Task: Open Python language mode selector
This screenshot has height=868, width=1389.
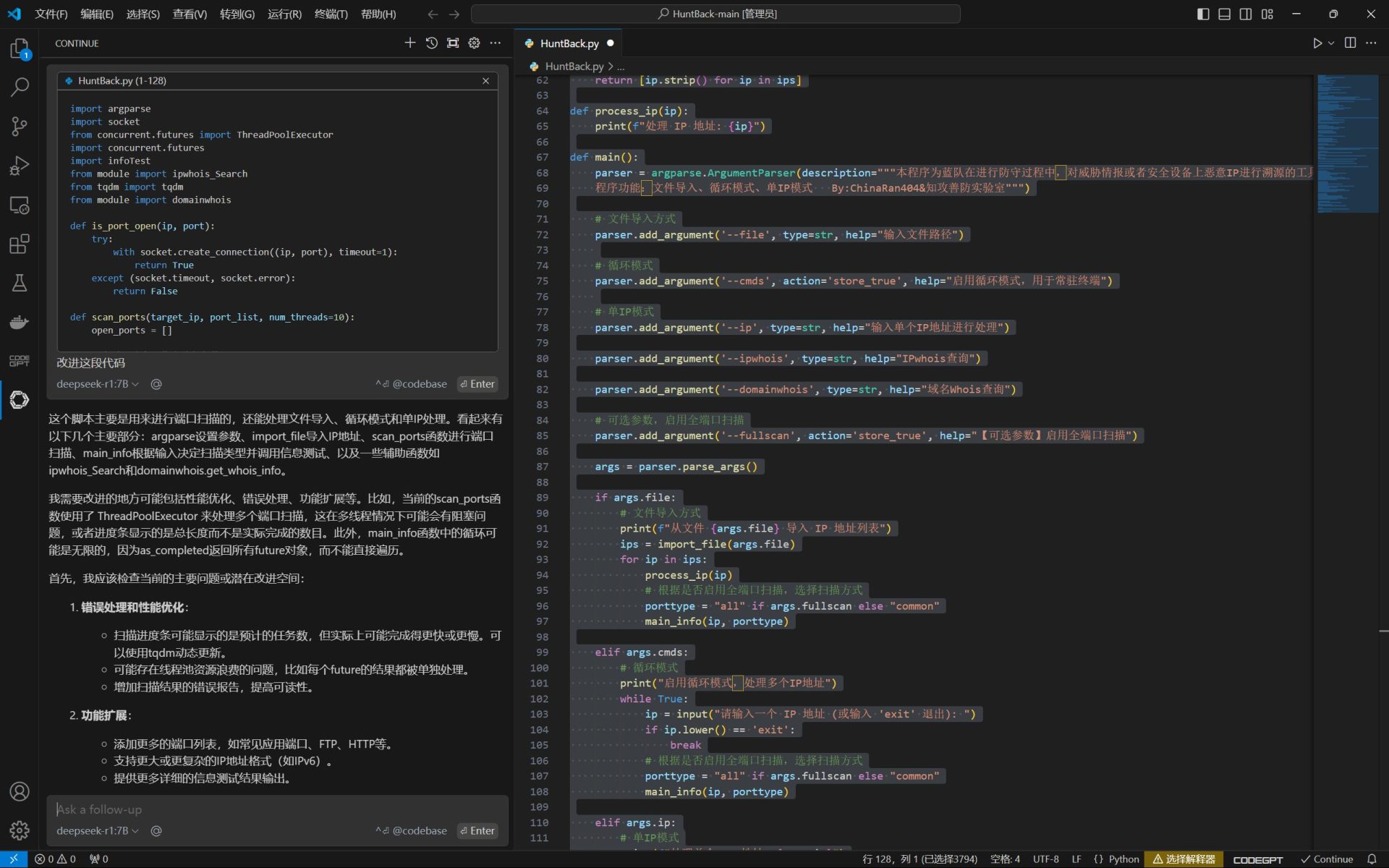Action: [1123, 859]
